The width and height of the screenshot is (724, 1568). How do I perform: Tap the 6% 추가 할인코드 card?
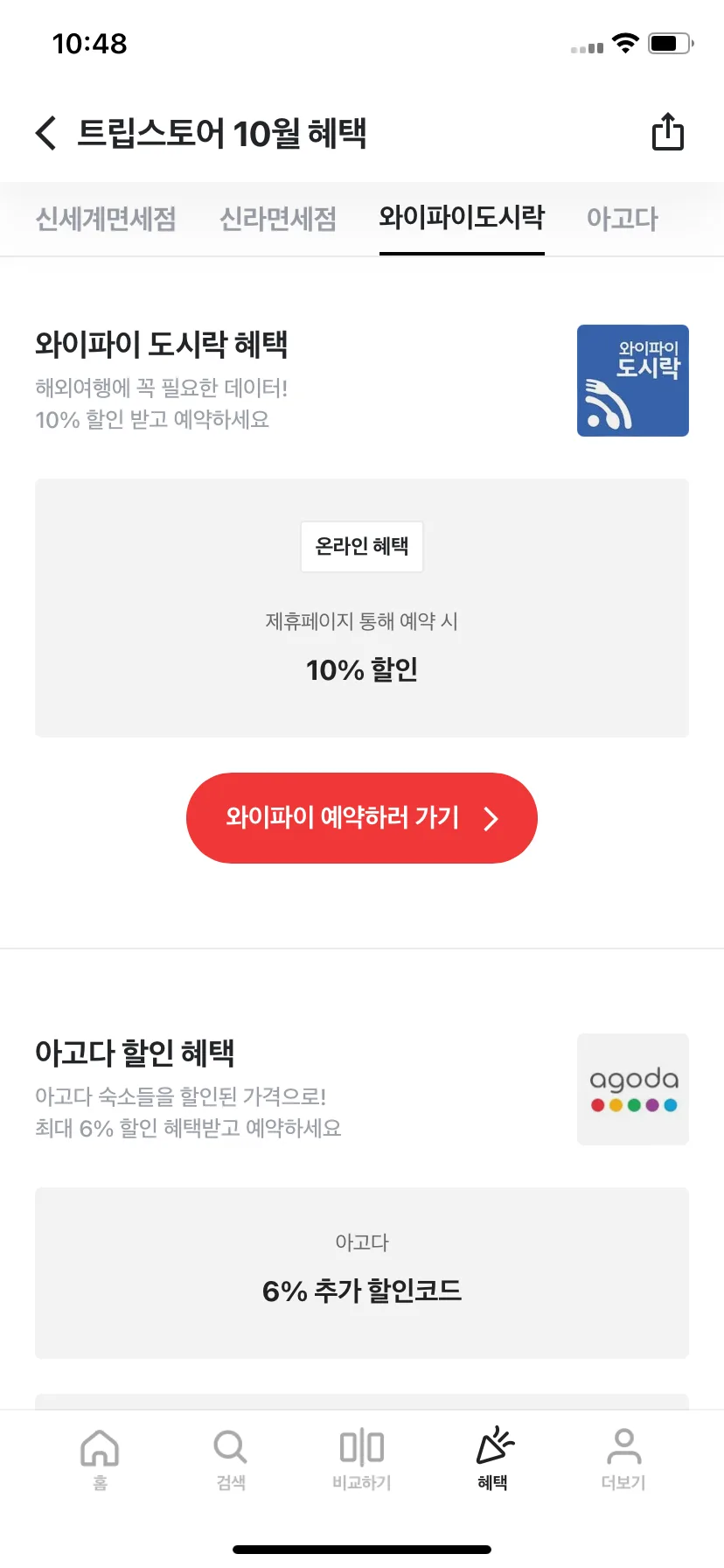pyautogui.click(x=362, y=1273)
